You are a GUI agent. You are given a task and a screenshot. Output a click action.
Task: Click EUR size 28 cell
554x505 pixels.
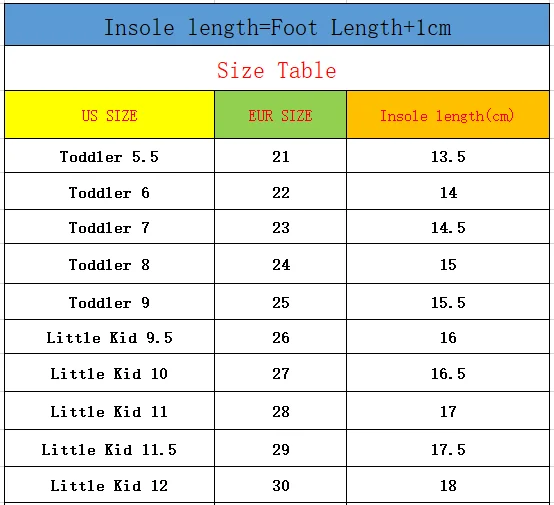(281, 411)
